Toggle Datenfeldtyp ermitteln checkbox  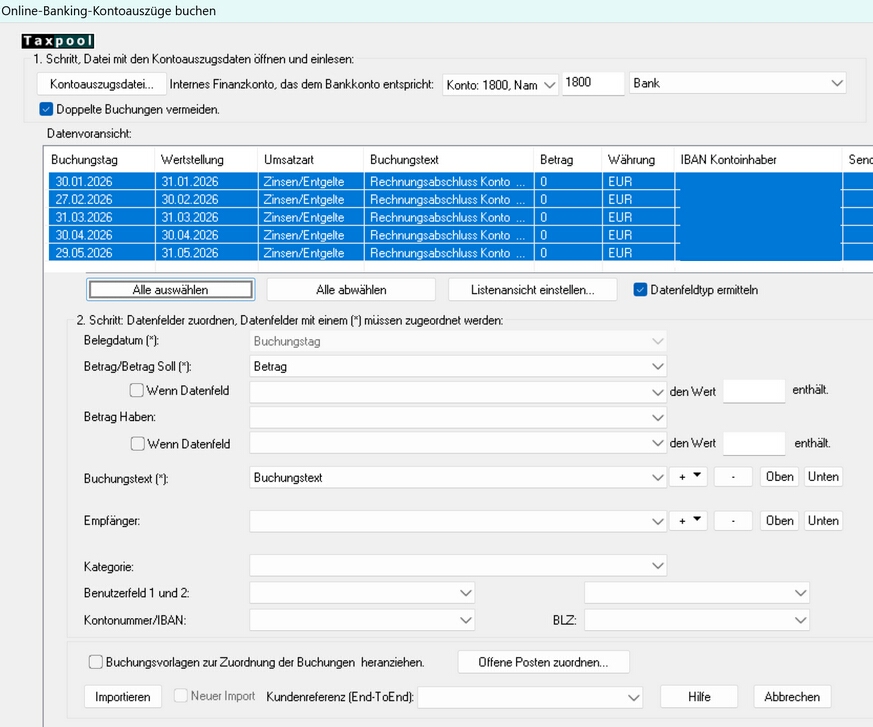click(x=640, y=289)
